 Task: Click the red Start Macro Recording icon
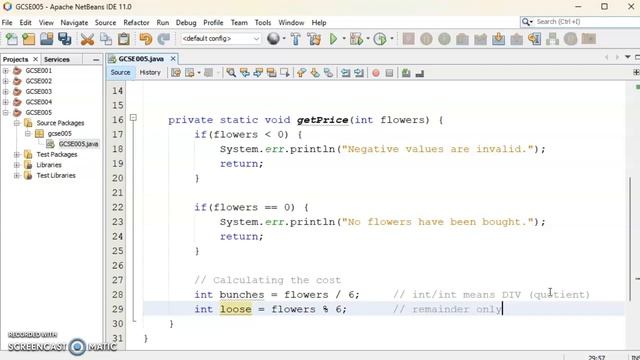click(376, 73)
